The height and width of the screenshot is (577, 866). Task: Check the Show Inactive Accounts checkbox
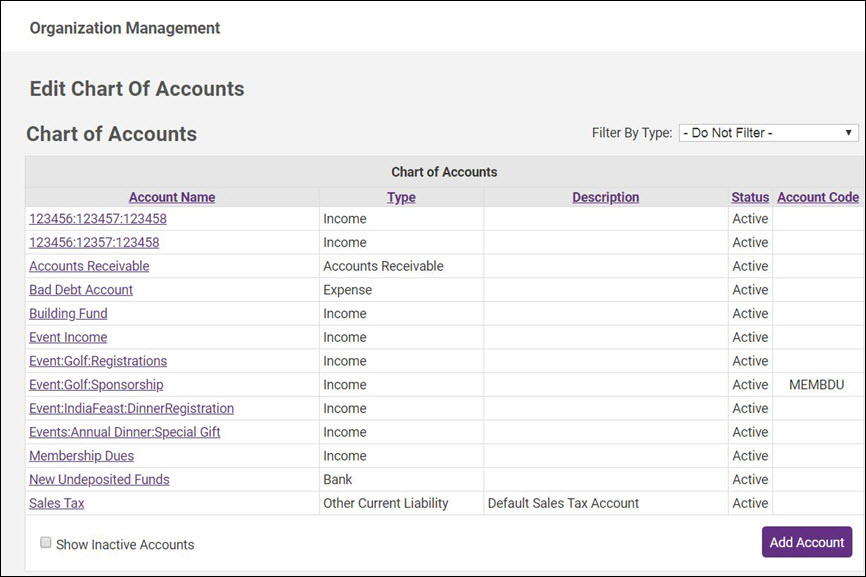(x=46, y=543)
